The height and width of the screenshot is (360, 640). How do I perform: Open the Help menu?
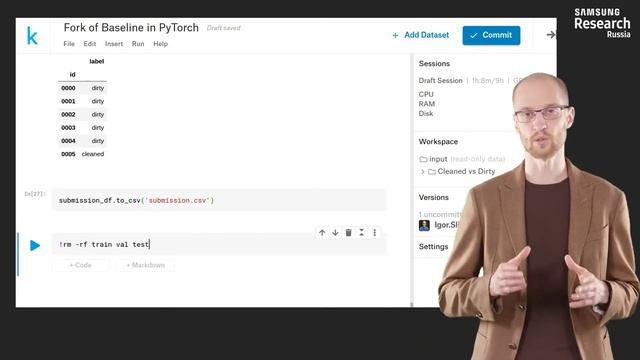(x=160, y=44)
